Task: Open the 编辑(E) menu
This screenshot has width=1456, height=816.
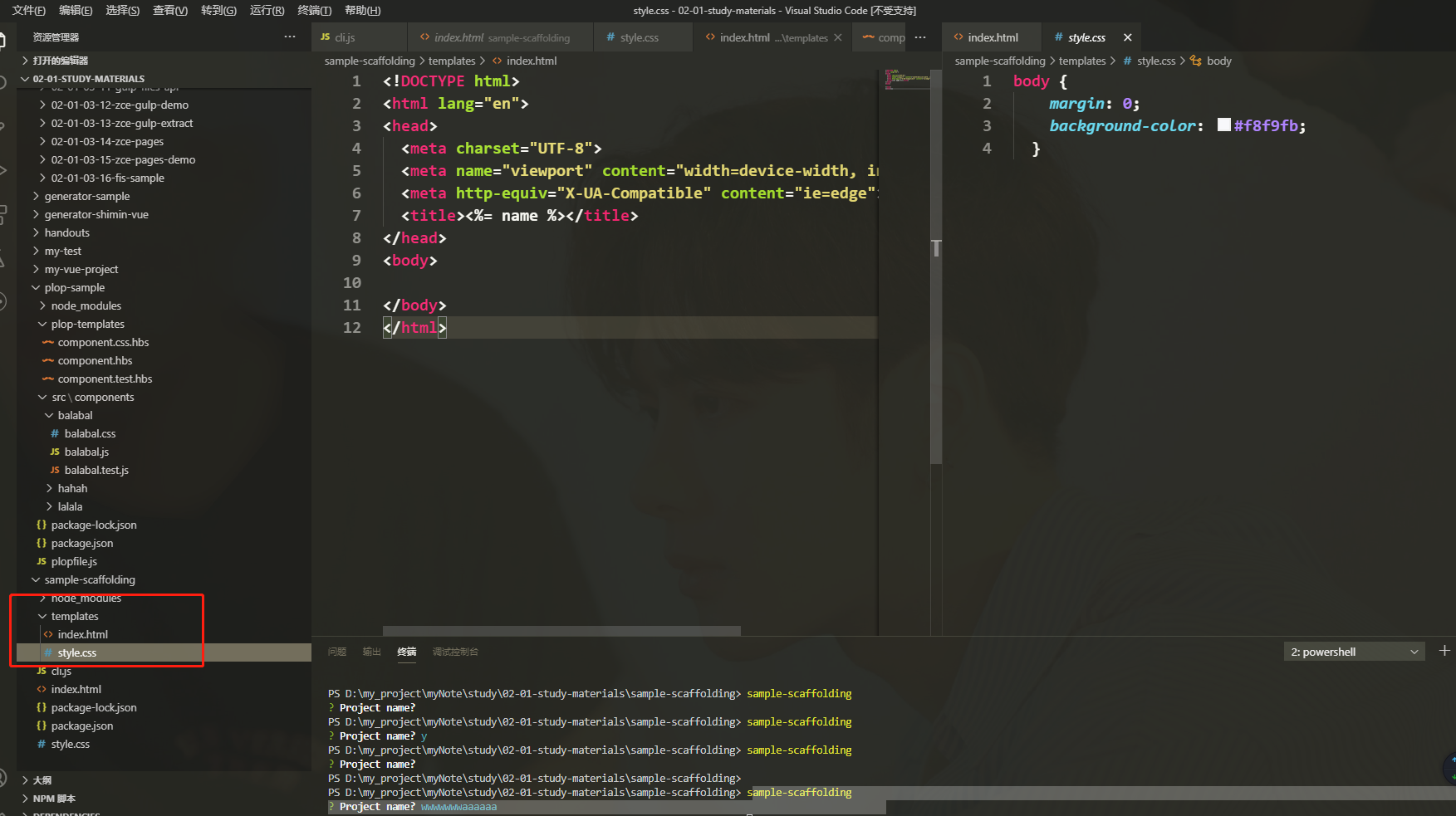Action: (76, 10)
